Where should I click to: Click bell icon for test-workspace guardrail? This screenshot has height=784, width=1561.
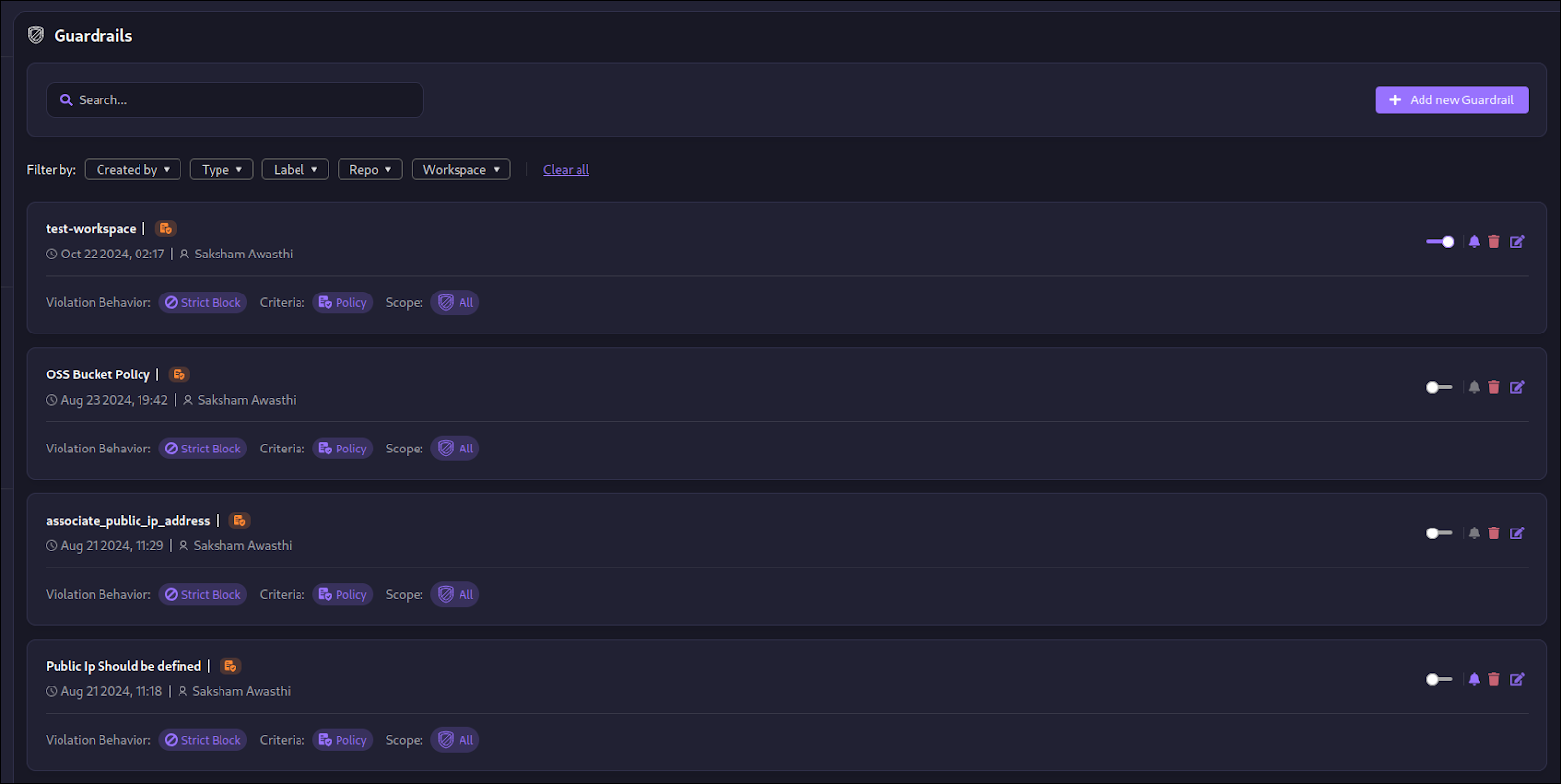[x=1474, y=241]
